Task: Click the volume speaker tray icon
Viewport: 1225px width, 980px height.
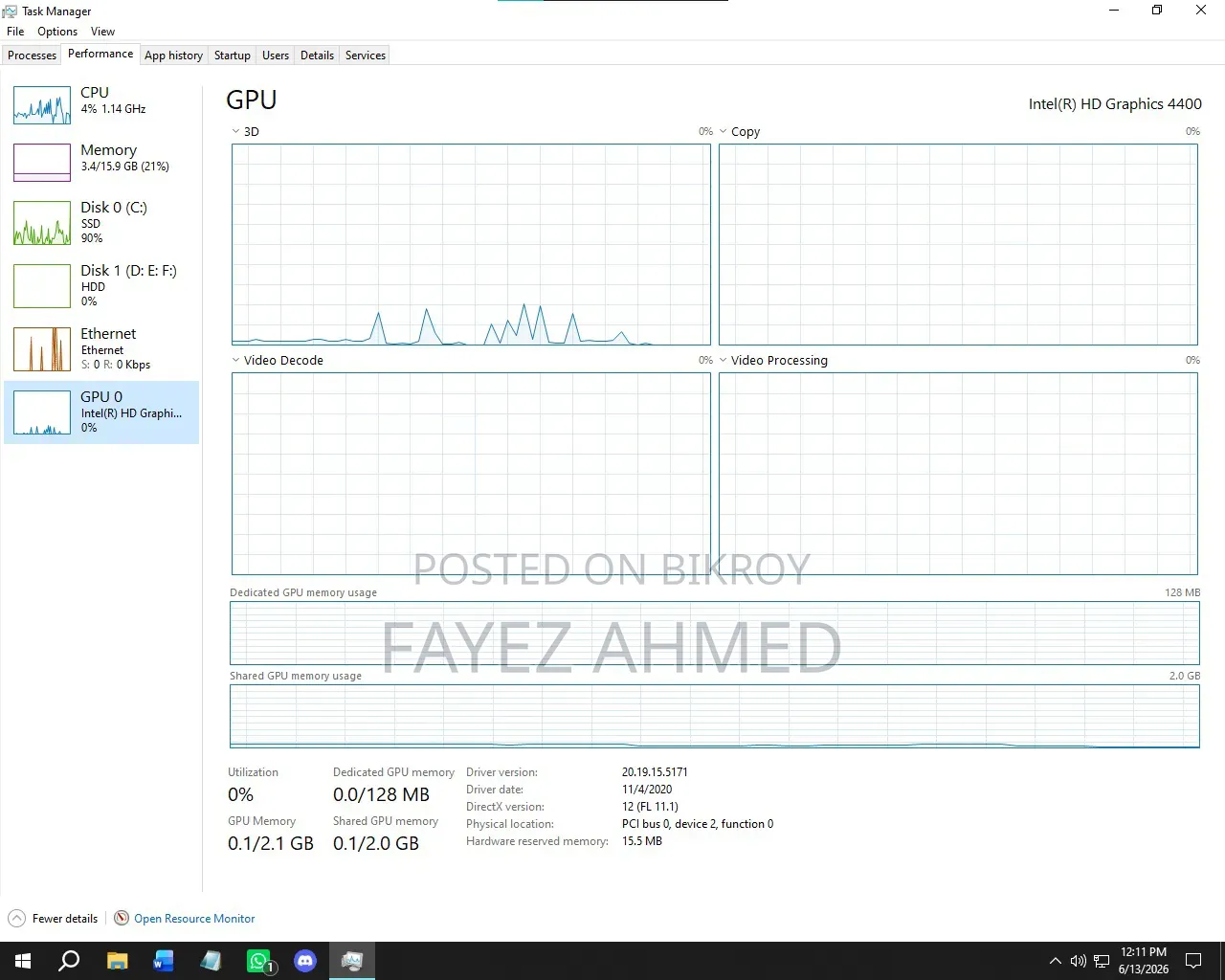Action: 1079,961
